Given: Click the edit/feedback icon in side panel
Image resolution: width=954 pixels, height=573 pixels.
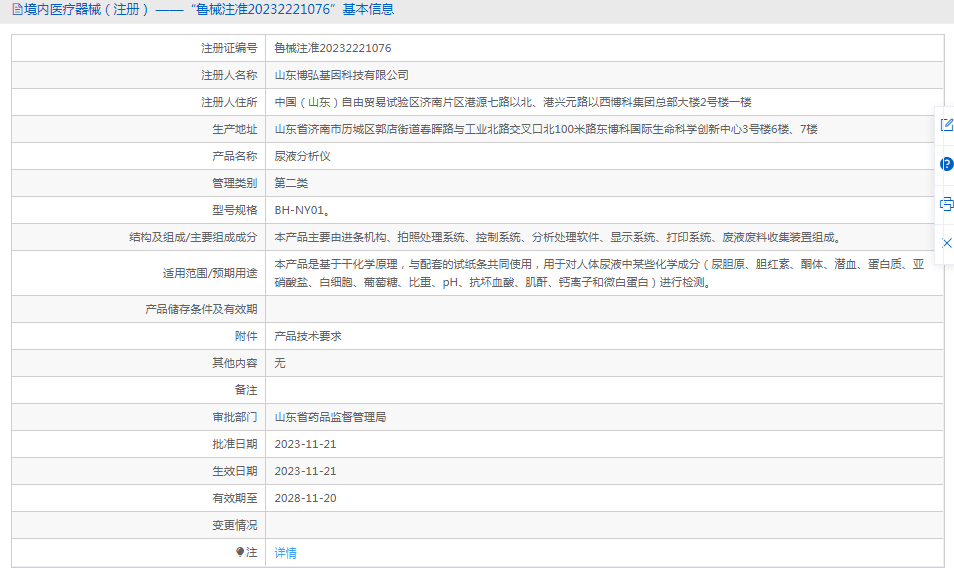Looking at the screenshot, I should [946, 125].
